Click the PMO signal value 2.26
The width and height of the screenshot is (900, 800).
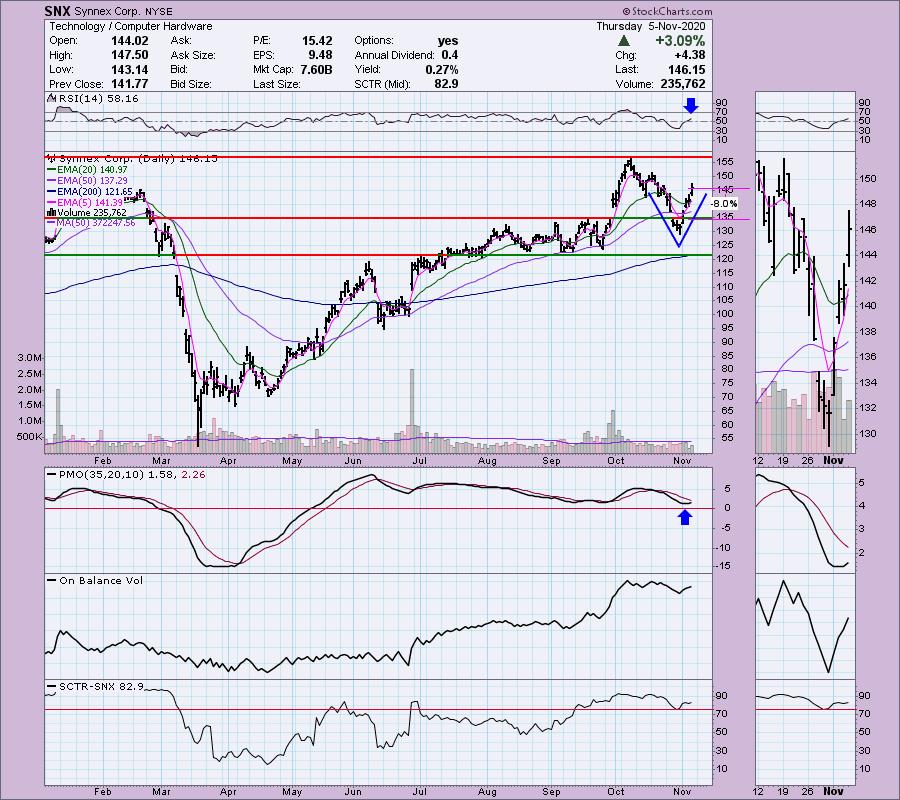pyautogui.click(x=193, y=475)
